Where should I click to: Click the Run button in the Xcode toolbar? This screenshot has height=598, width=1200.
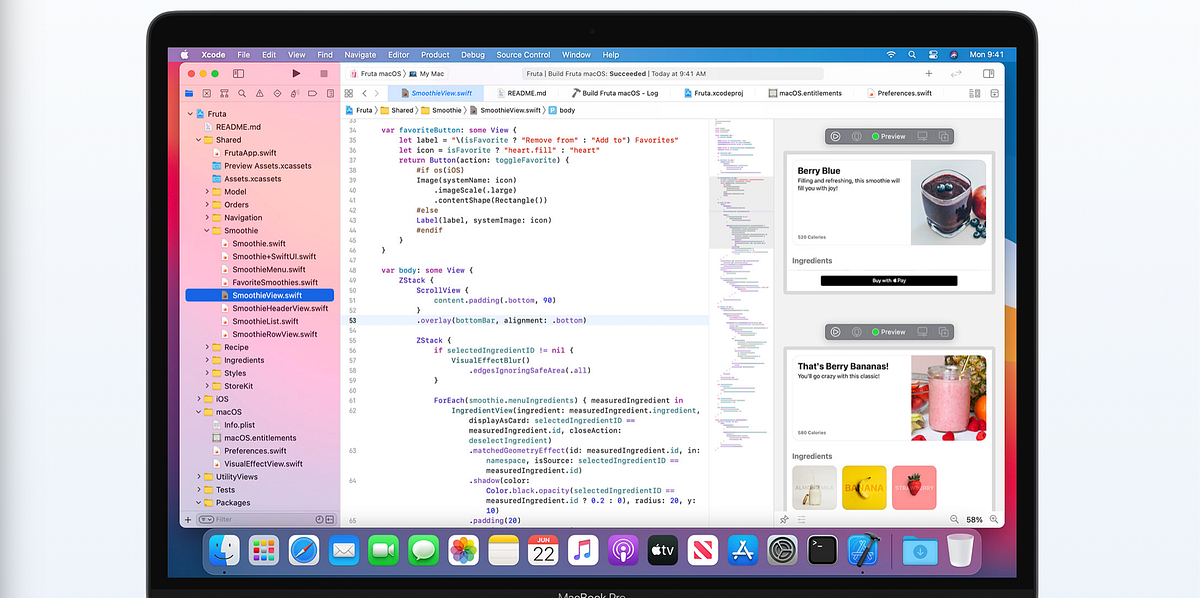296,73
